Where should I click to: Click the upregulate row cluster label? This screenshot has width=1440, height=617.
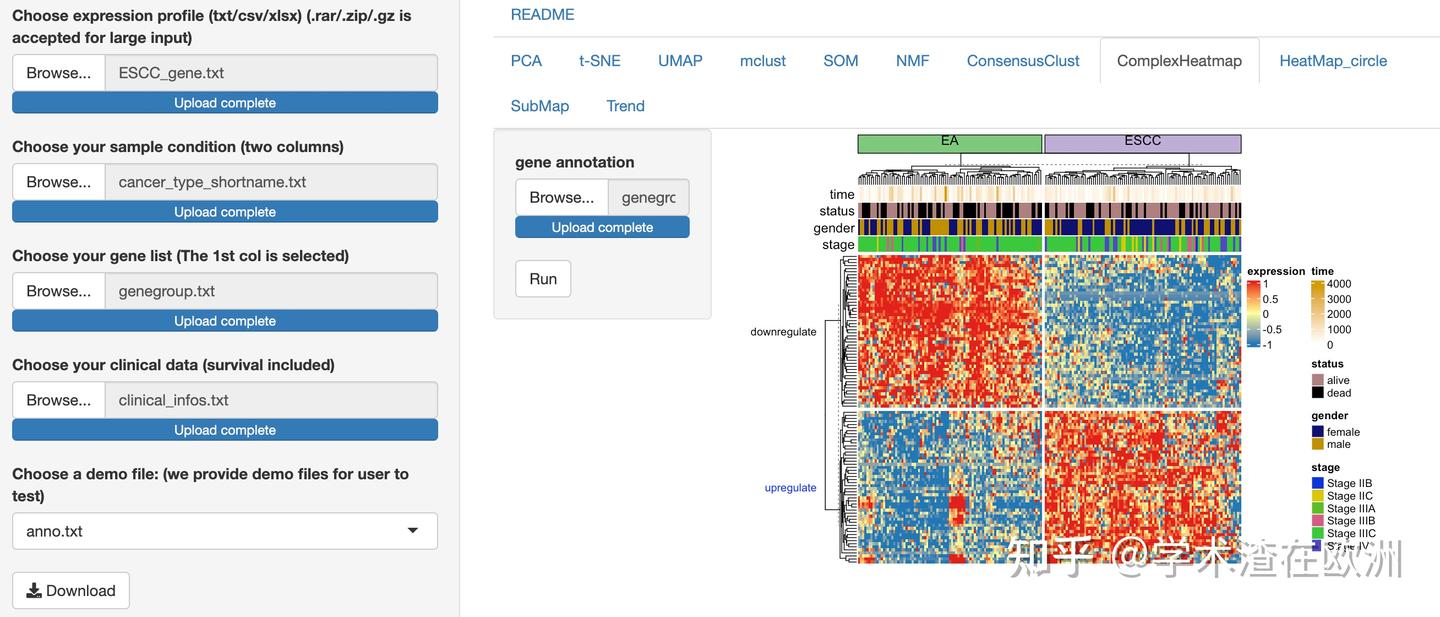tap(790, 488)
